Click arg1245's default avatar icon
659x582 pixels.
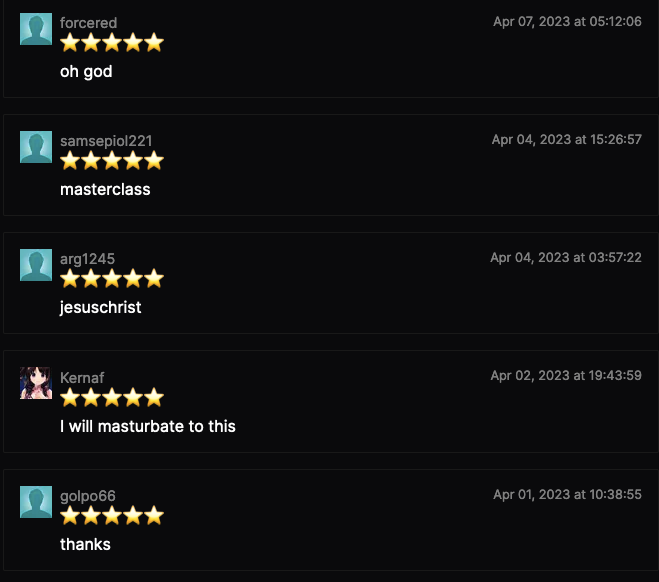(x=36, y=265)
